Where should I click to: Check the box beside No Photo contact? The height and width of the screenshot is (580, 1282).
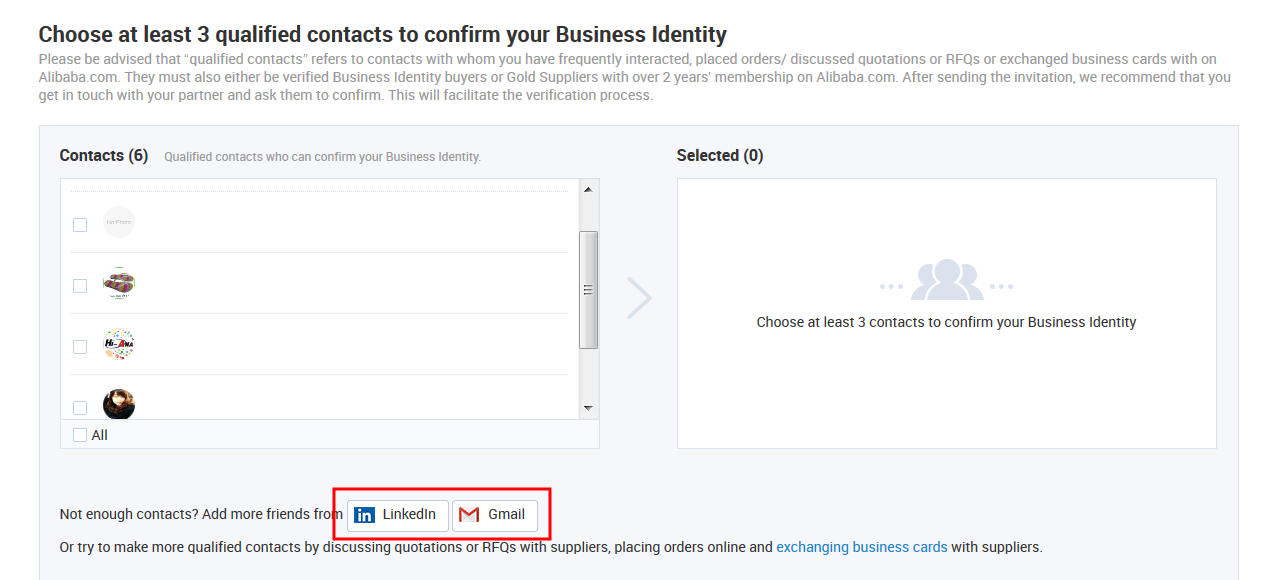click(x=80, y=225)
